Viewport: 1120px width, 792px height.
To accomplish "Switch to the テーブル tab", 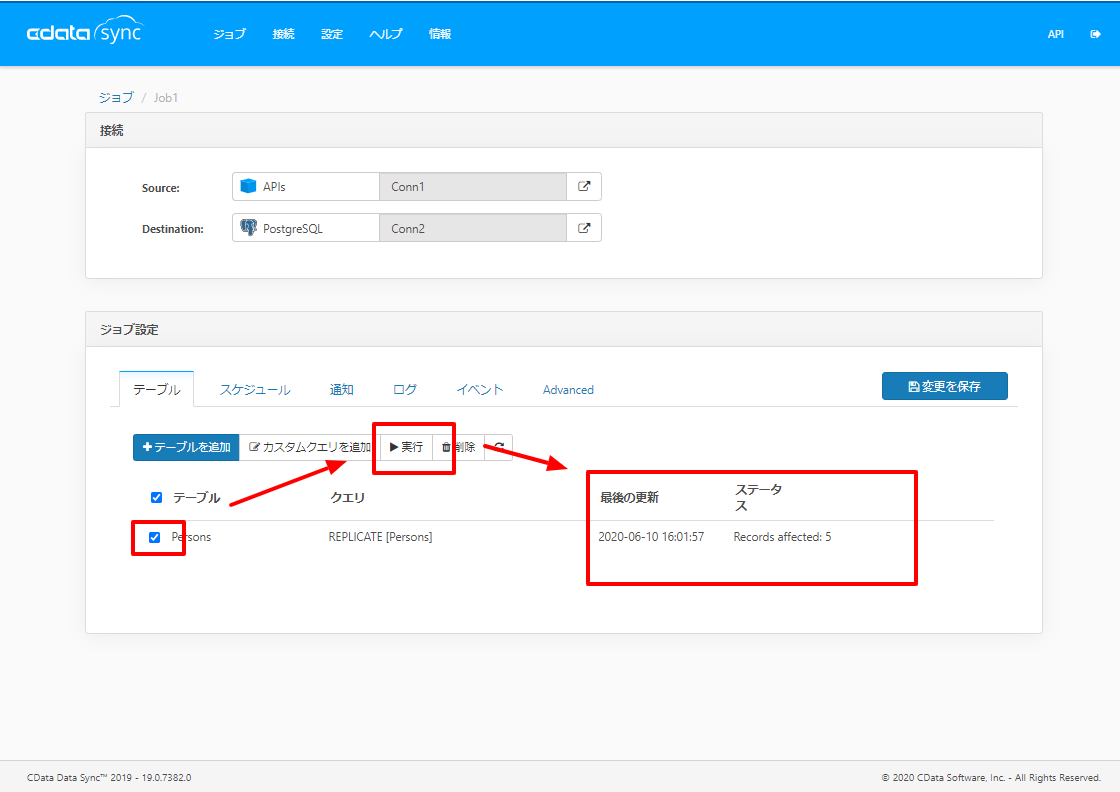I will [156, 389].
